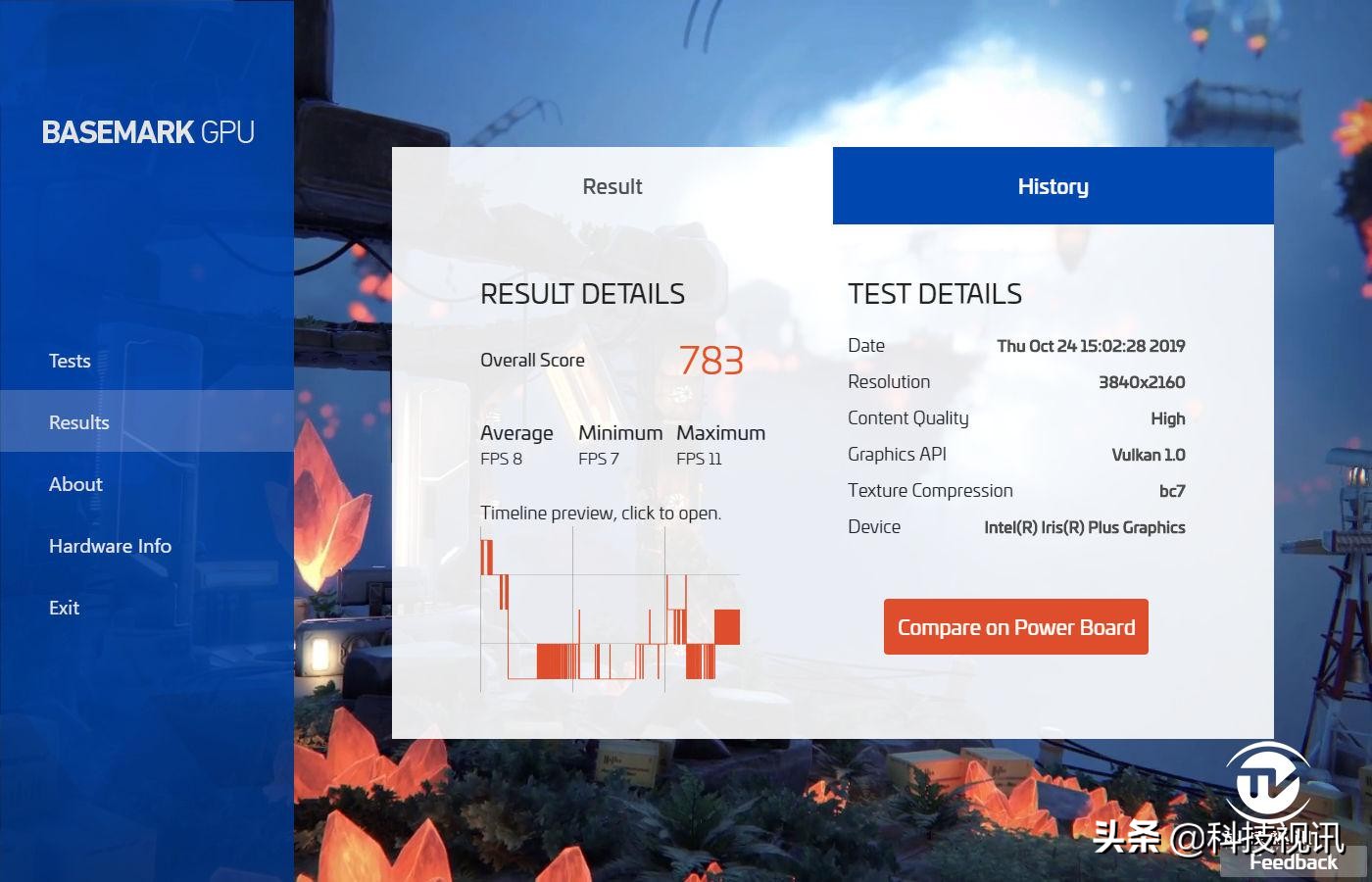Screen dimensions: 1372x882
Task: View Hardware Info from the sidebar
Action: point(110,546)
